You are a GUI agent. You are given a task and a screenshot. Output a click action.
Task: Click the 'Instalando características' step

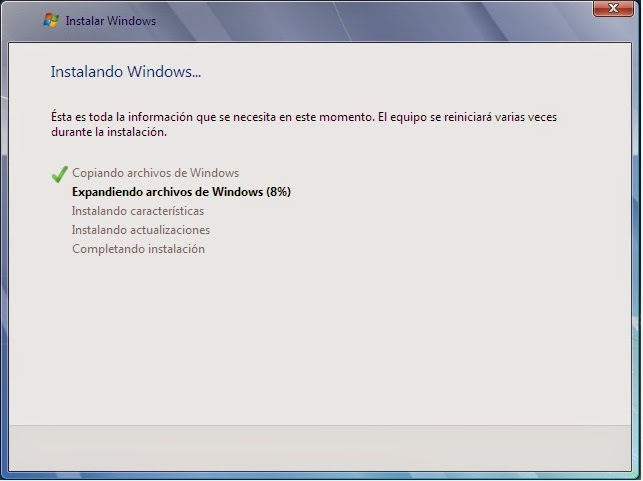pyautogui.click(x=138, y=211)
